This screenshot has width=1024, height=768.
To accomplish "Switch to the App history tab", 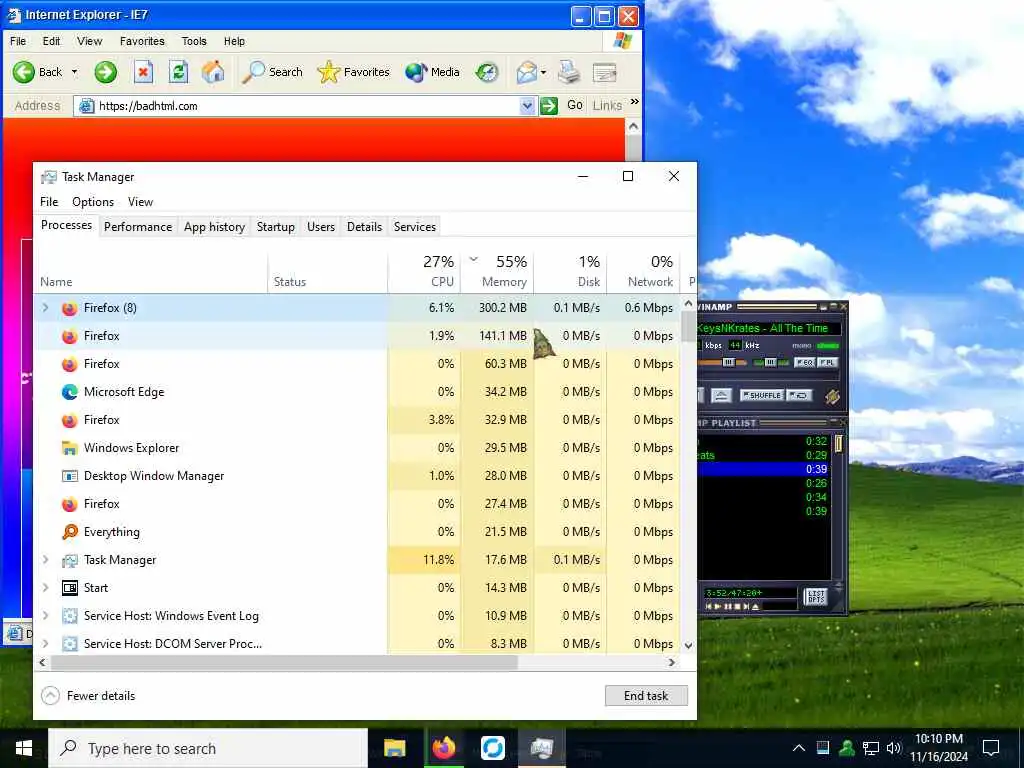I will [214, 227].
